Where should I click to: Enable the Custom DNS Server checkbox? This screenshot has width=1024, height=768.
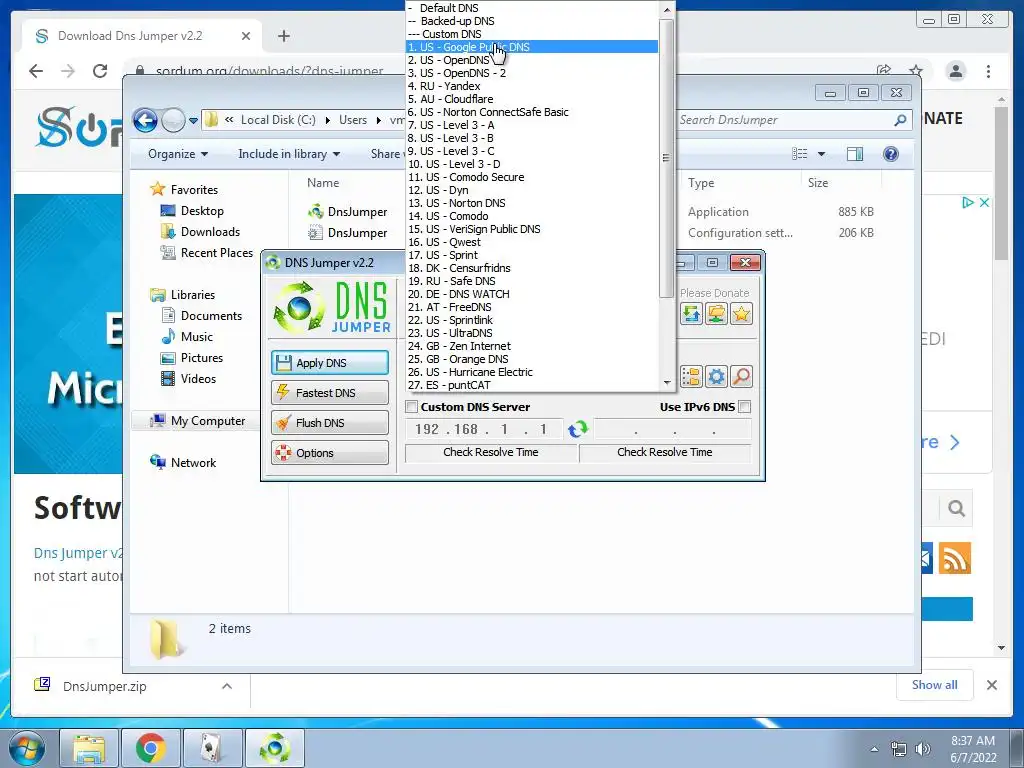pyautogui.click(x=412, y=407)
